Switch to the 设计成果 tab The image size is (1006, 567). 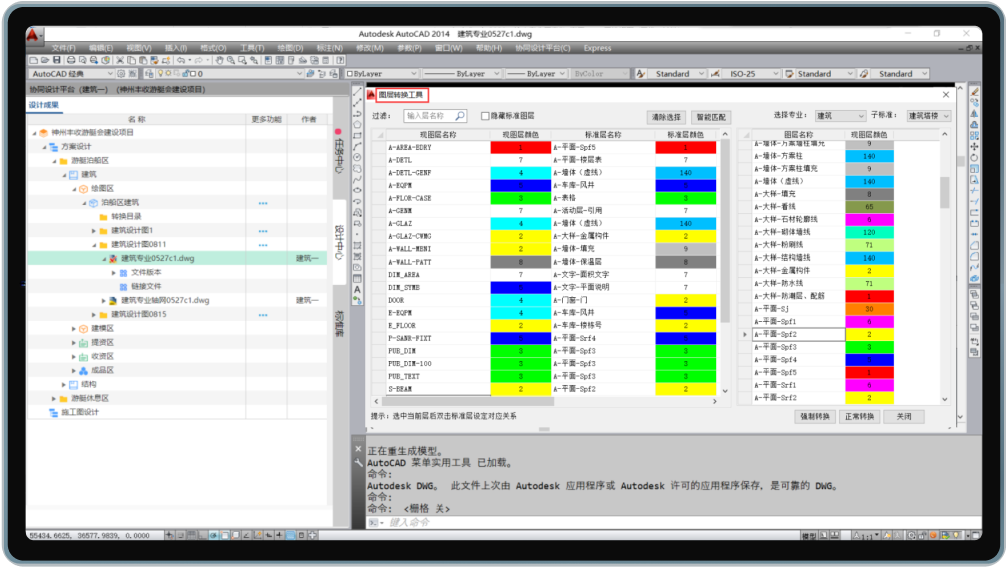(44, 105)
